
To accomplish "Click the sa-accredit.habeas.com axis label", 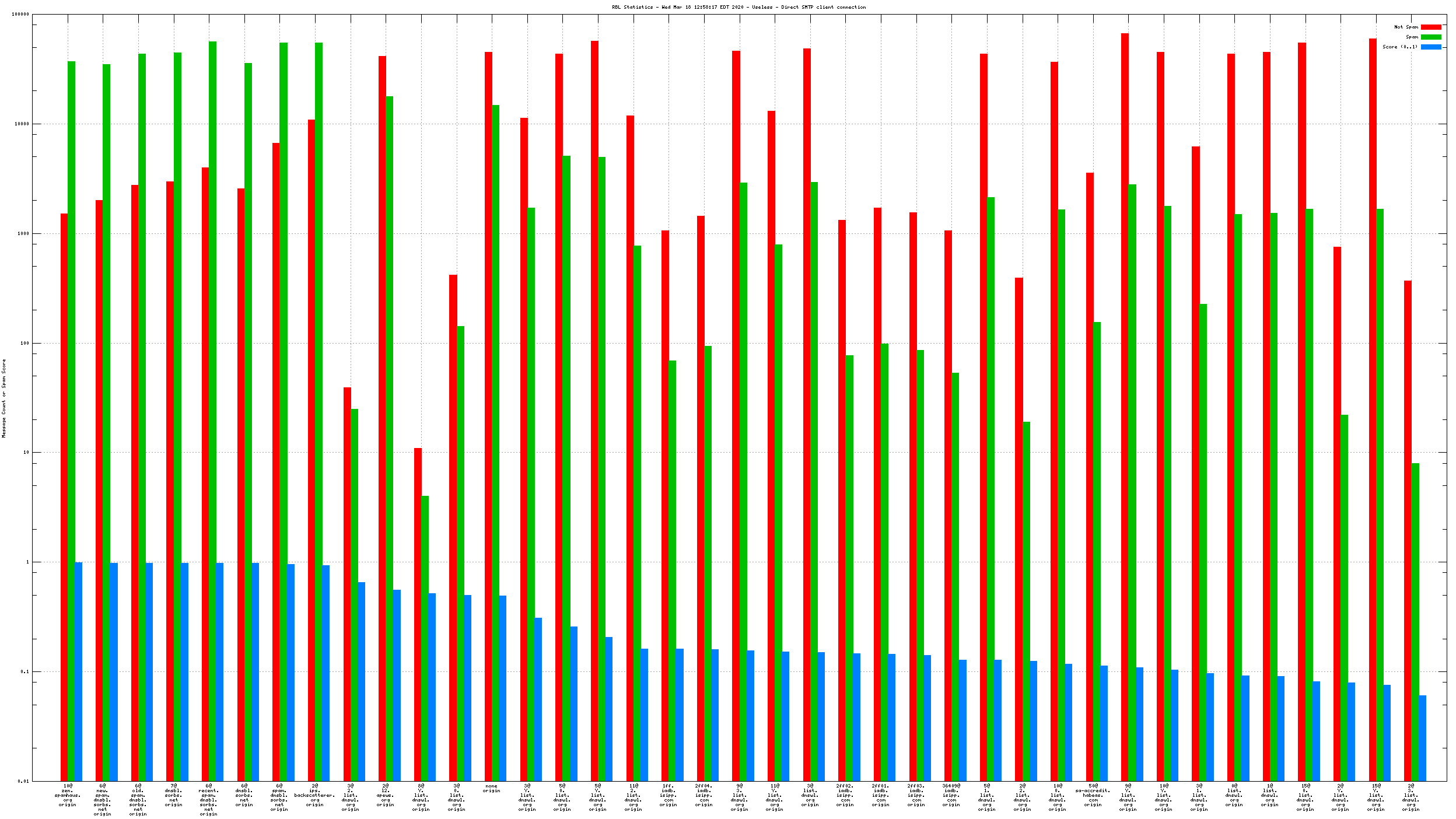I will pos(1093,795).
